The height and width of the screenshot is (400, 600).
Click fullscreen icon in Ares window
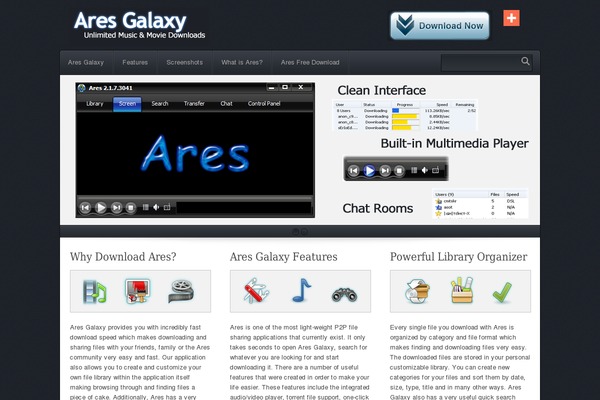167,207
